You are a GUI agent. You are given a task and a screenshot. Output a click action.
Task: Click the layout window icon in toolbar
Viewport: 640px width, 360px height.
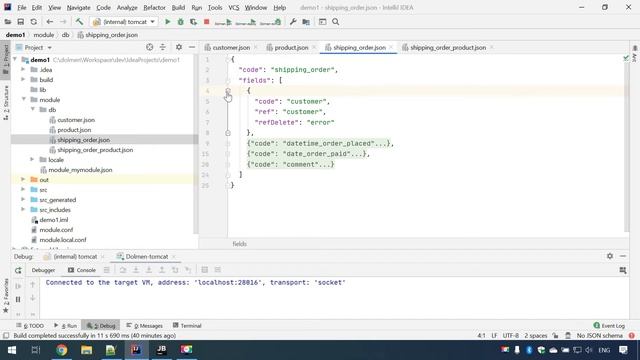coord(322,22)
